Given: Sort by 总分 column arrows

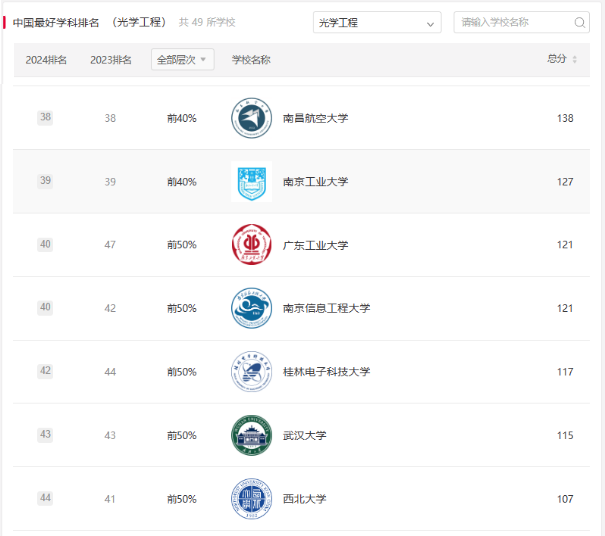Looking at the screenshot, I should pos(574,60).
